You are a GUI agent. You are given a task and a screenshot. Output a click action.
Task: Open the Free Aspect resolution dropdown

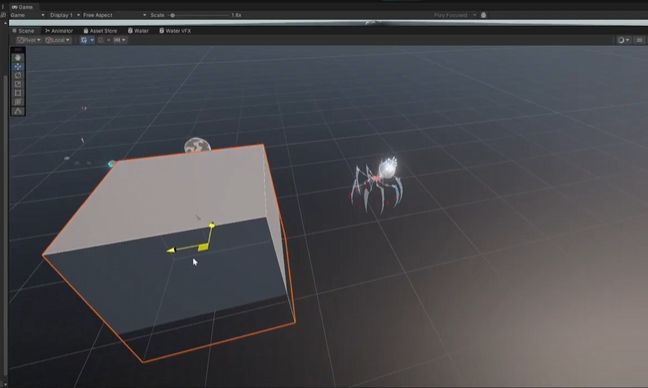coord(114,15)
